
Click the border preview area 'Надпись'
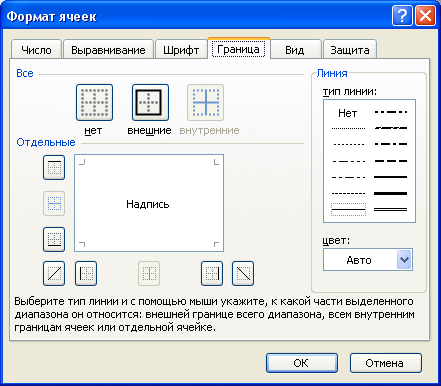149,203
